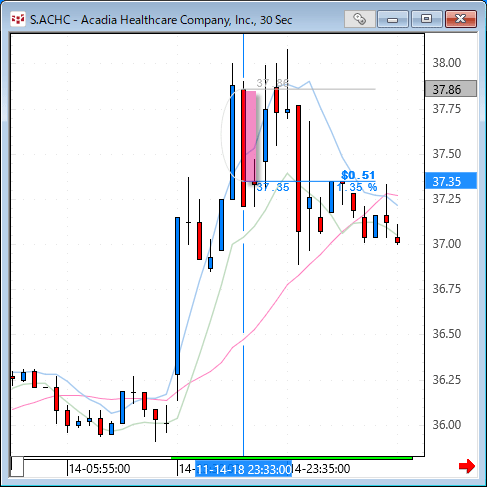487x487 pixels.
Task: Click the 37.00 price axis label
Action: coord(447,244)
